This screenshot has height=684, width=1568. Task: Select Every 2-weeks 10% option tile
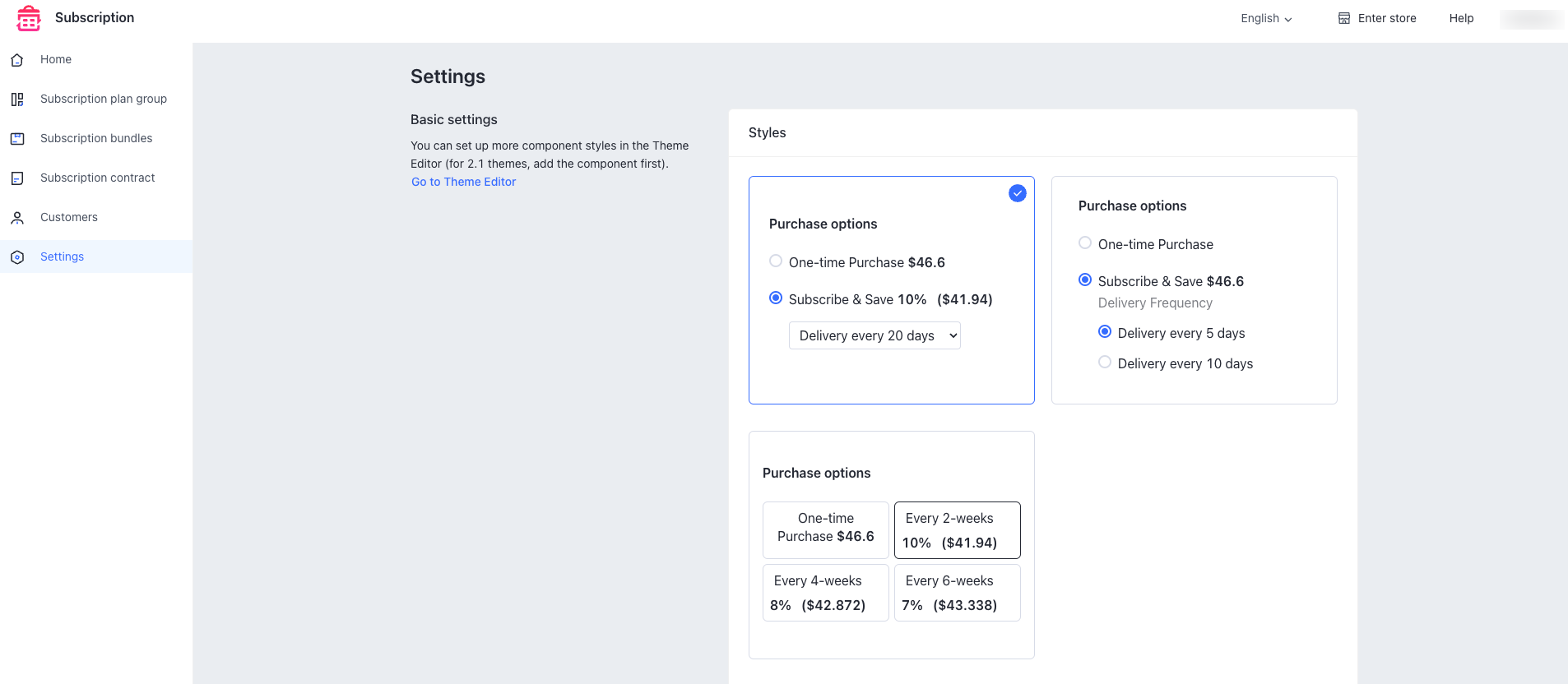click(958, 530)
